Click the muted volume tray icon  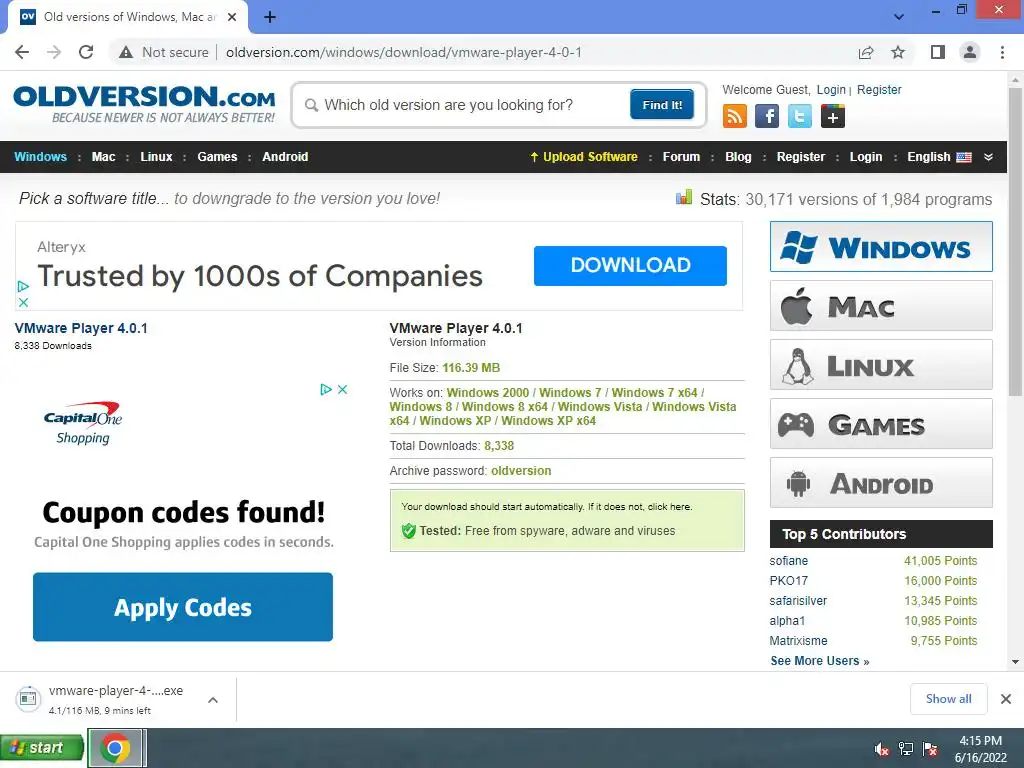882,749
